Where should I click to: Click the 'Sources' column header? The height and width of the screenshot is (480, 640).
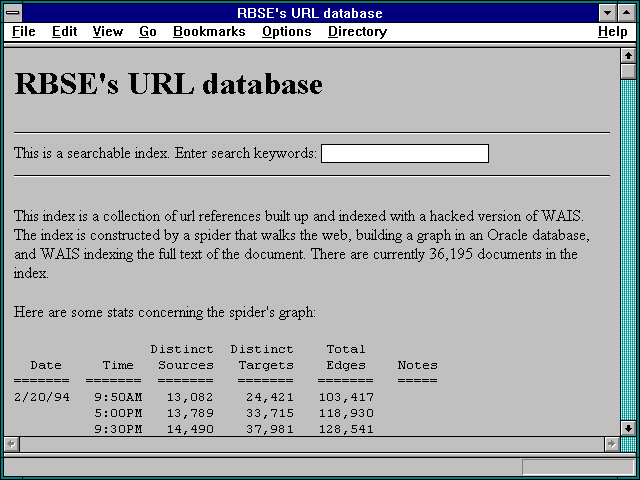(186, 365)
